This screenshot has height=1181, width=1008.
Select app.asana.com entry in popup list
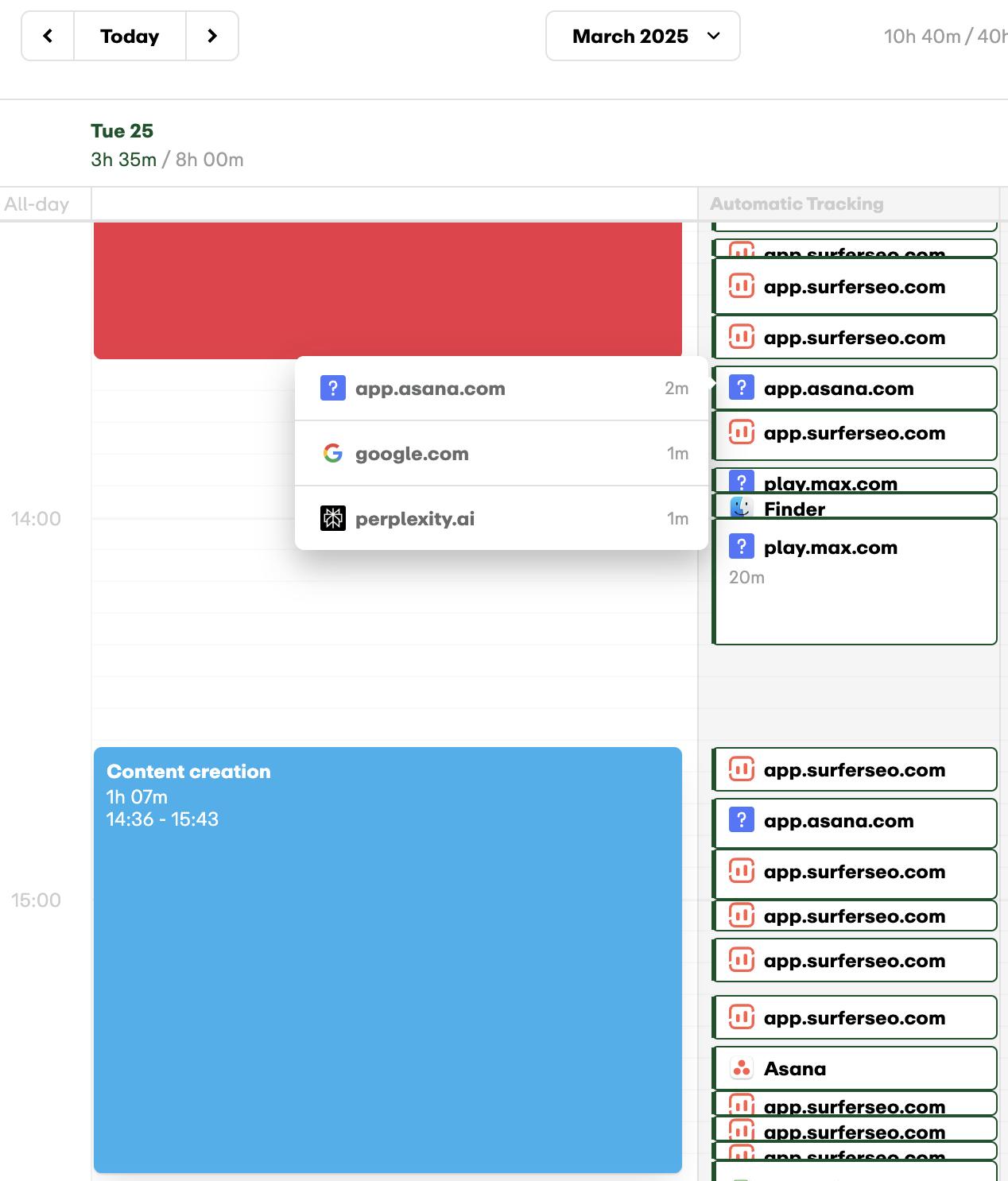click(x=502, y=389)
